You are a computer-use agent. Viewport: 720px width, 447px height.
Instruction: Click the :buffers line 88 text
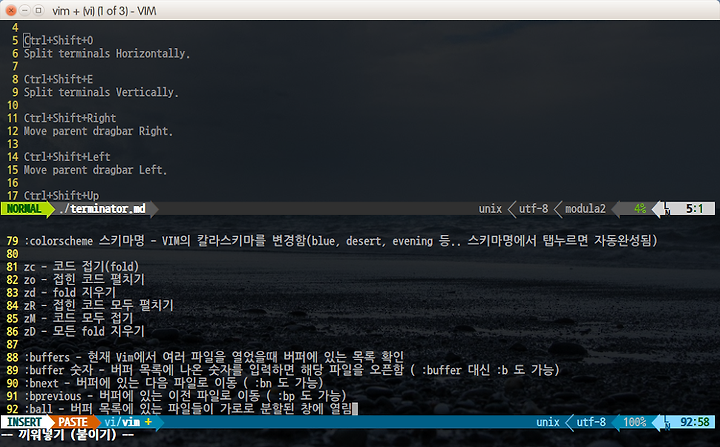point(214,357)
